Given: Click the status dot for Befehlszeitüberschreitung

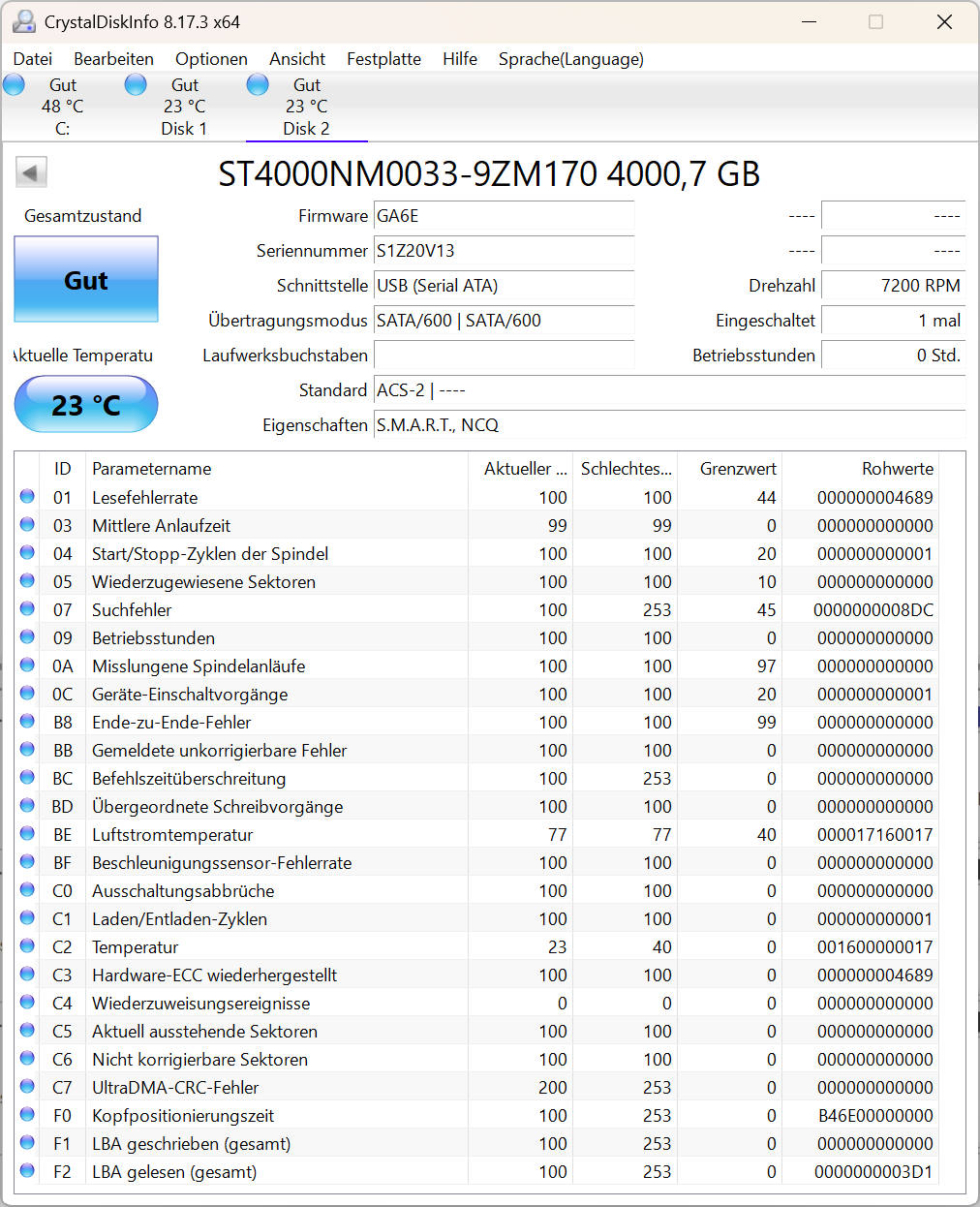Looking at the screenshot, I should 27,778.
